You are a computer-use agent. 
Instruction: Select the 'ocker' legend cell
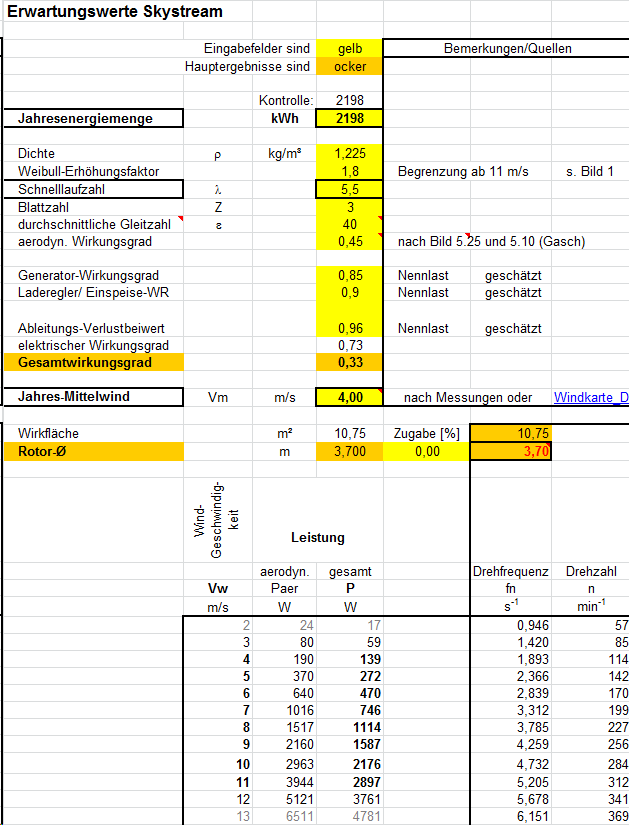click(348, 67)
